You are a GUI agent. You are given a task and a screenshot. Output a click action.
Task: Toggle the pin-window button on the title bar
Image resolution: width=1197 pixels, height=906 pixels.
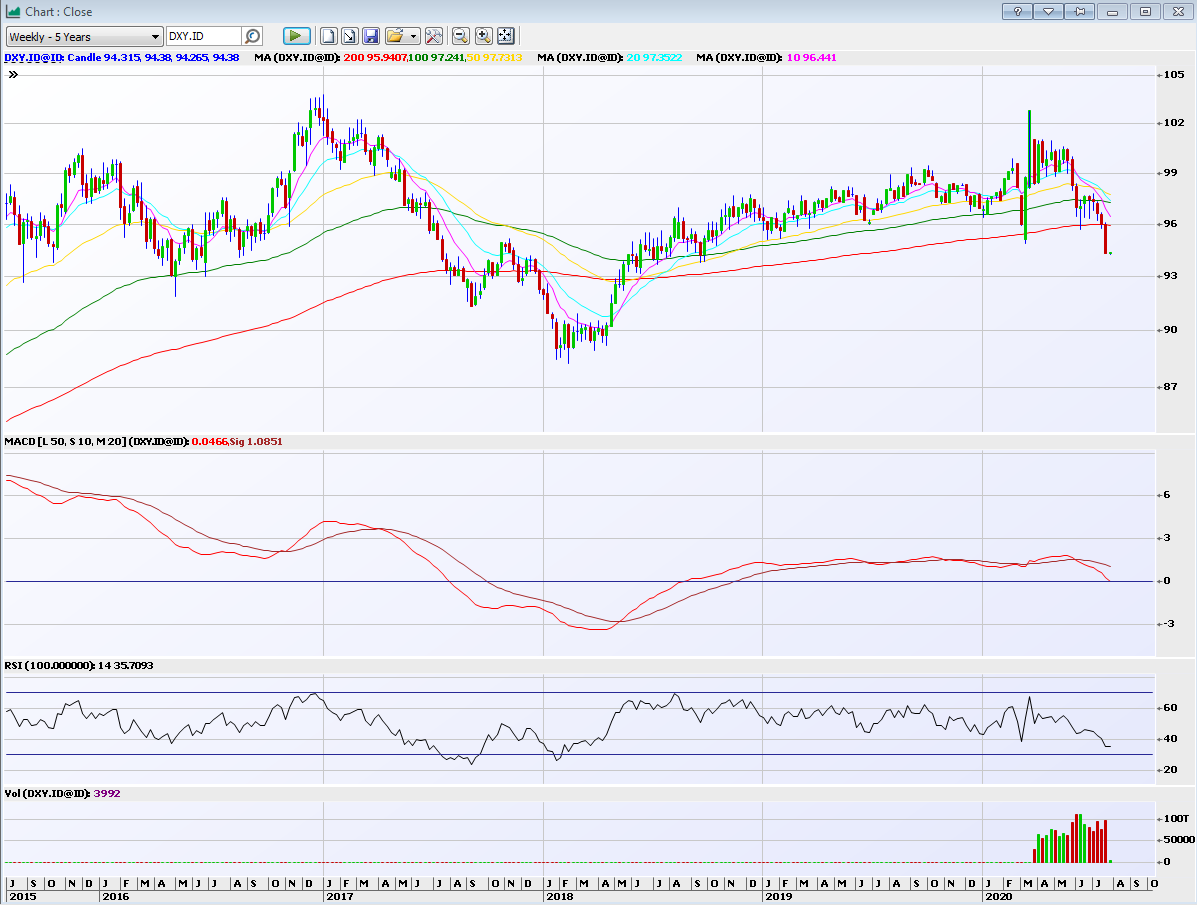click(x=1077, y=11)
